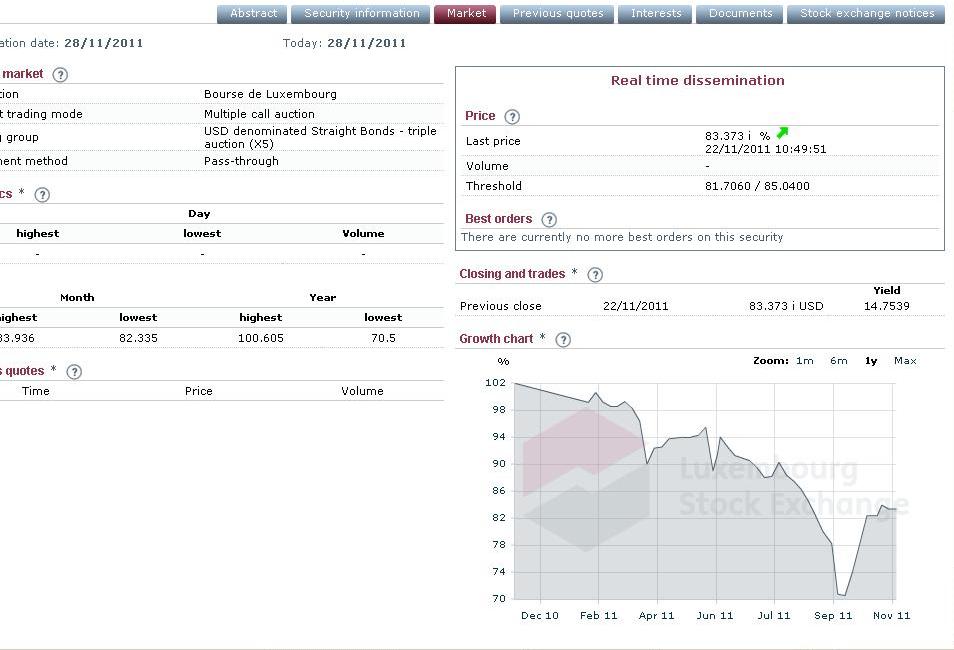Open the Abstract tab
Viewport: 954px width, 650px height.
coord(254,14)
